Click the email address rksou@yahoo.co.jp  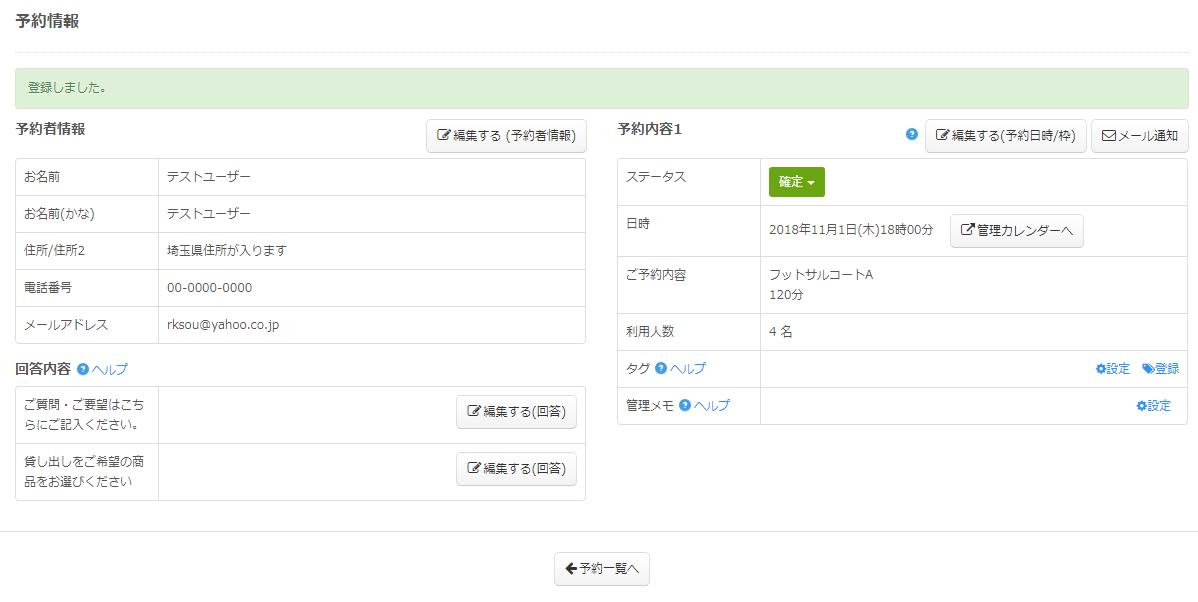[223, 325]
